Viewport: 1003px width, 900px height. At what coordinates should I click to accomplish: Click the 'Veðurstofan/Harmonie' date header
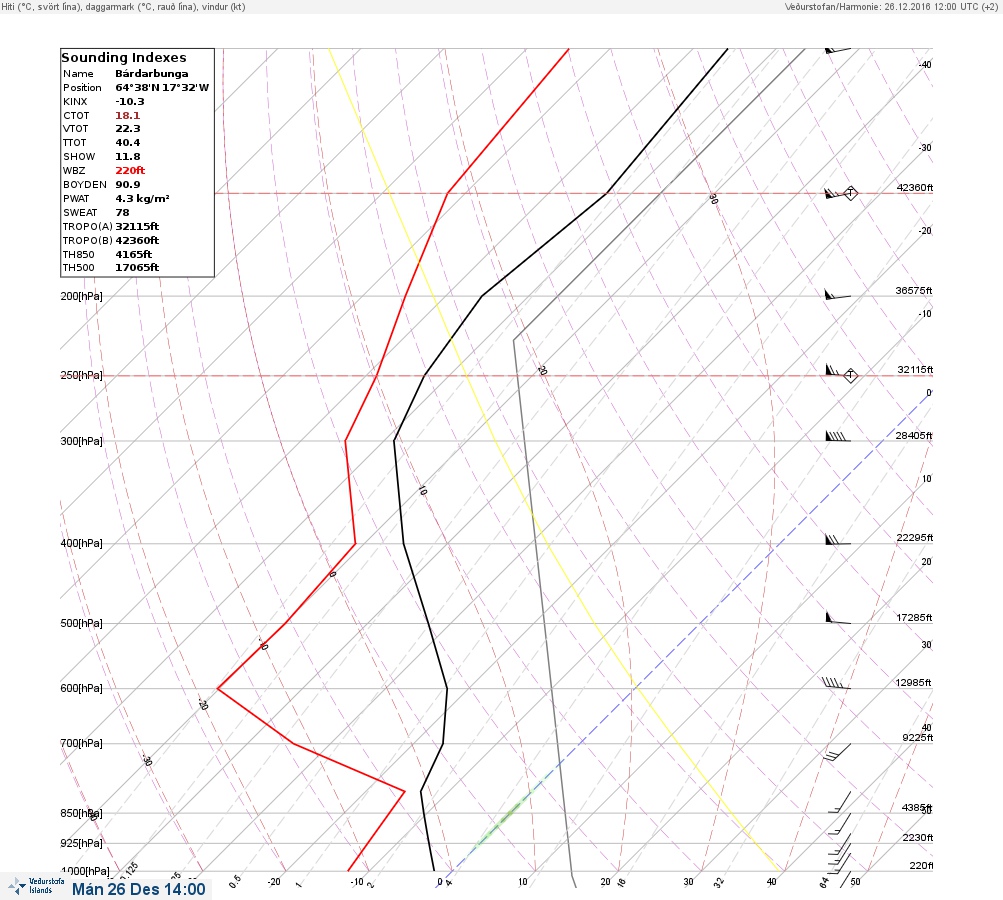893,7
